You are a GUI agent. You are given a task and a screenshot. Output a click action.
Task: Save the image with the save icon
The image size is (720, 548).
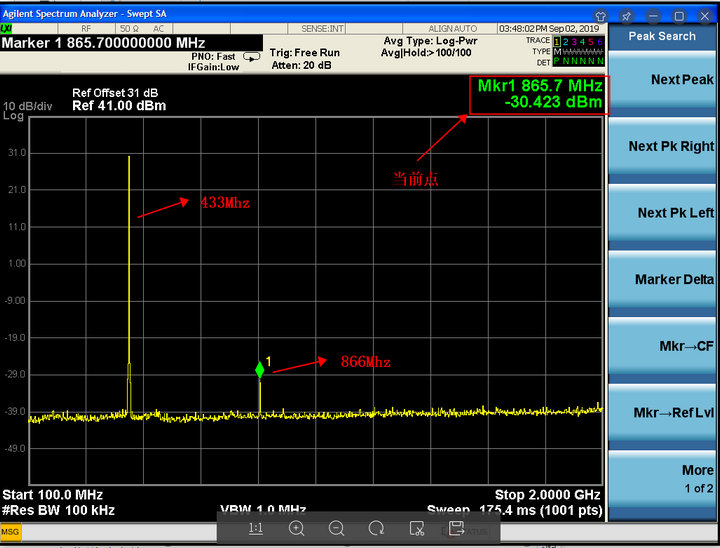pos(456,528)
